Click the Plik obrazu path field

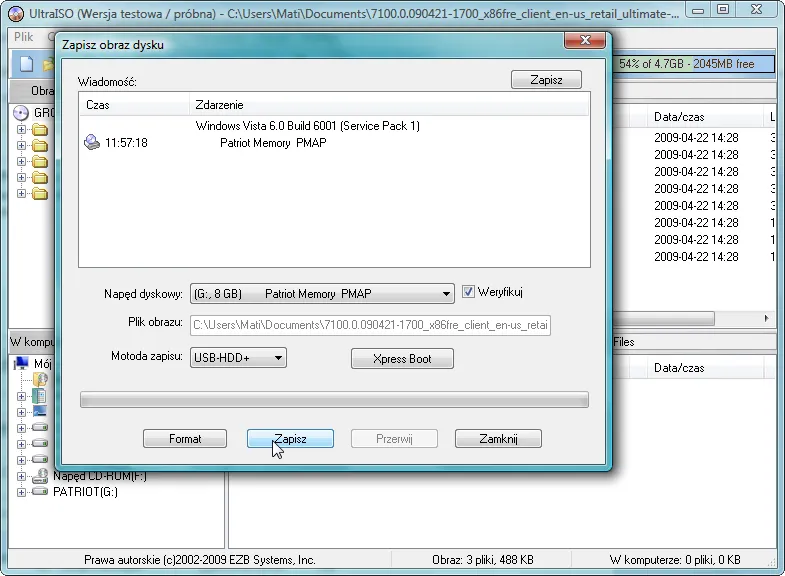click(x=370, y=325)
